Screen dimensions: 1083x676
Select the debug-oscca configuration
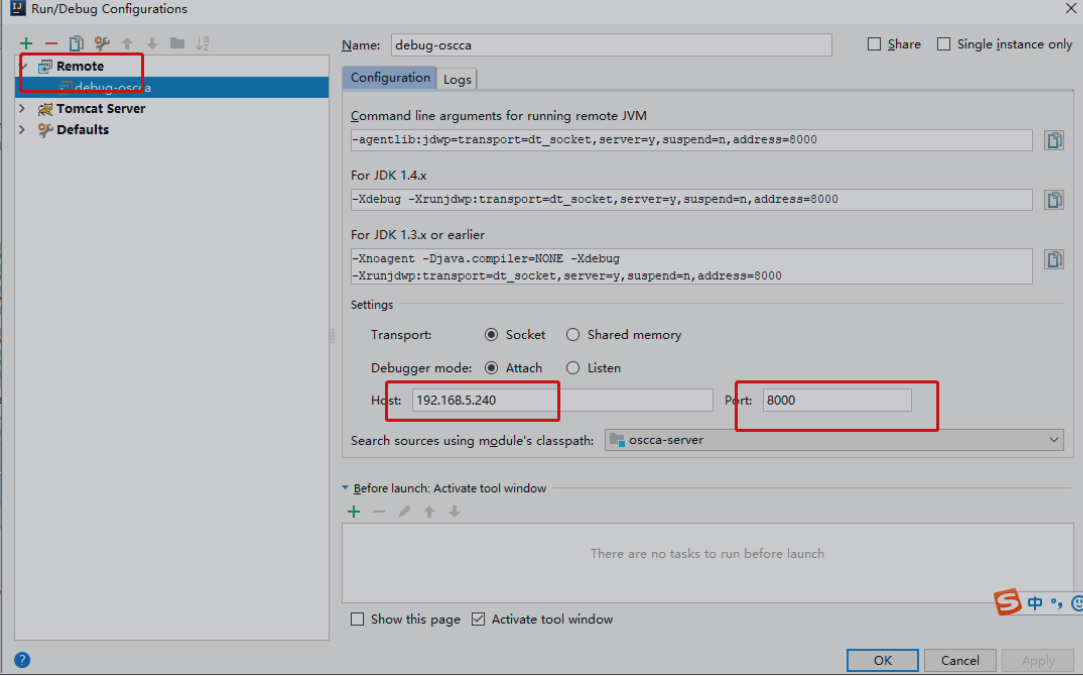(172, 87)
